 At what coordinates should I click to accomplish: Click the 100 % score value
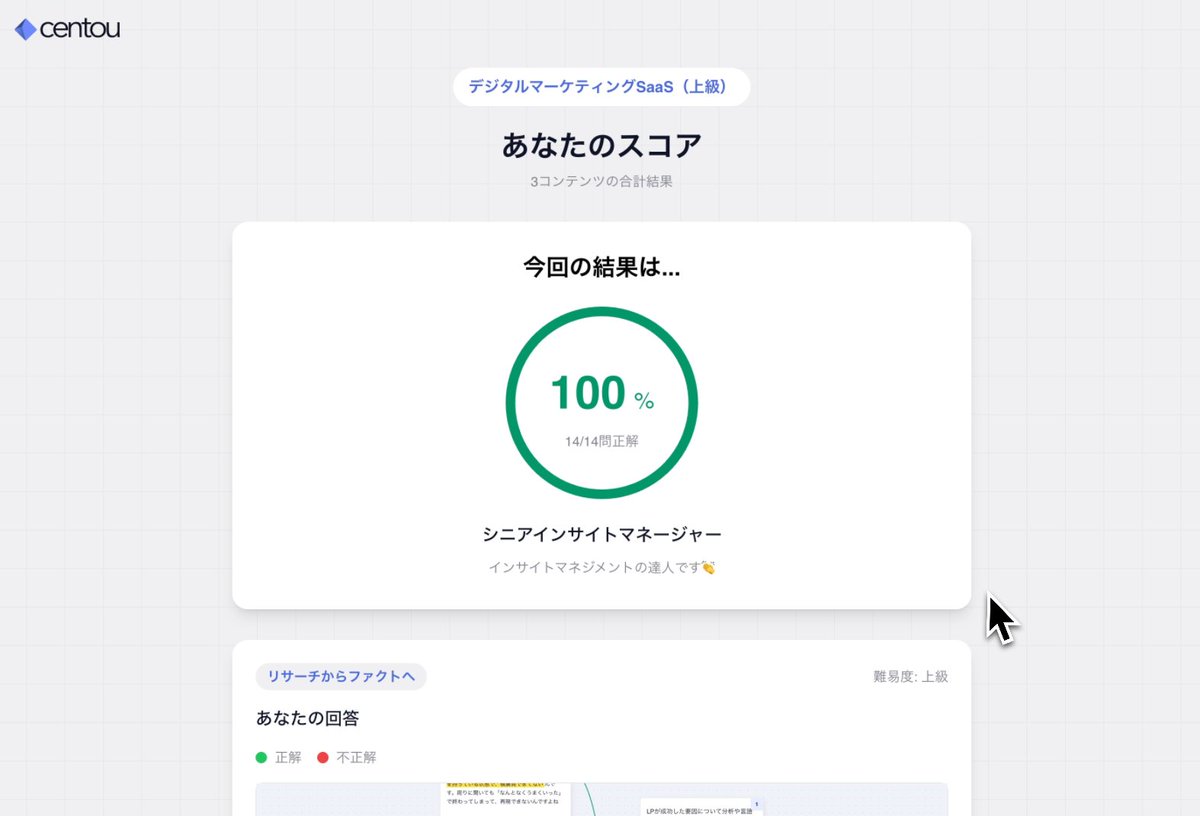pyautogui.click(x=601, y=394)
